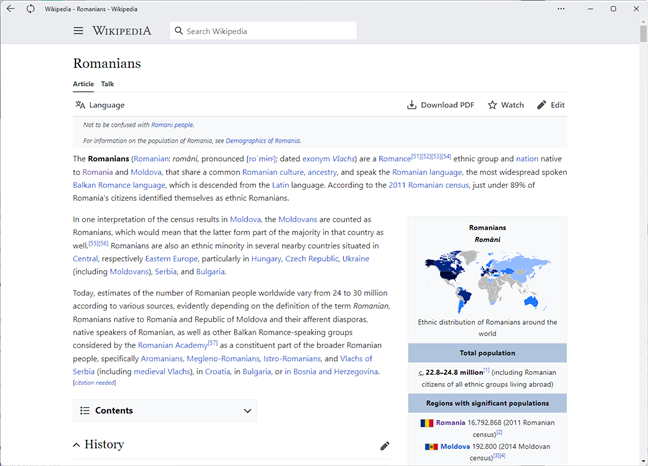The width and height of the screenshot is (648, 466).
Task: Open the Istro-Romanians link
Action: tap(292, 359)
